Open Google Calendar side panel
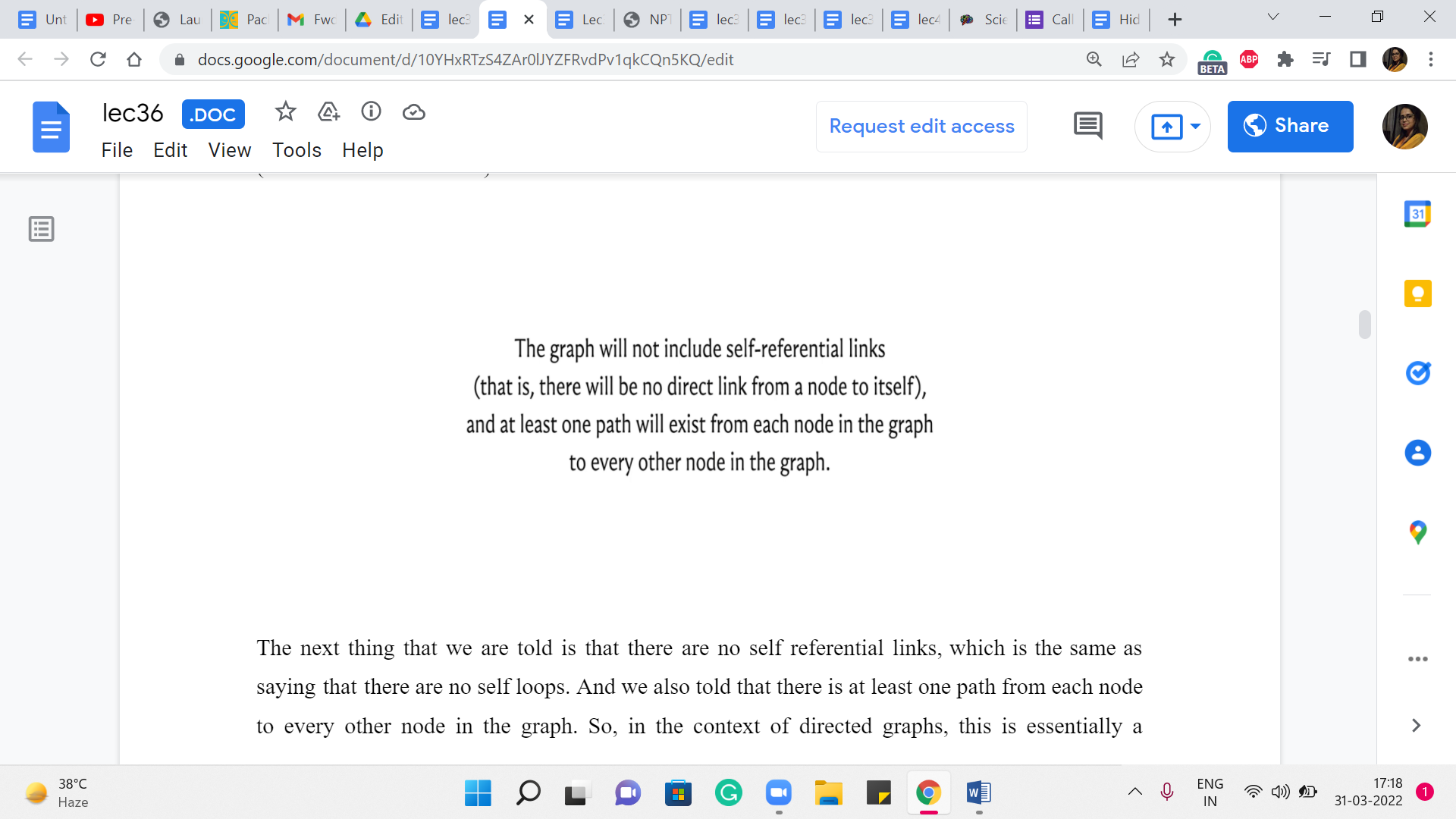Screen dimensions: 1456x819 coord(1417,215)
